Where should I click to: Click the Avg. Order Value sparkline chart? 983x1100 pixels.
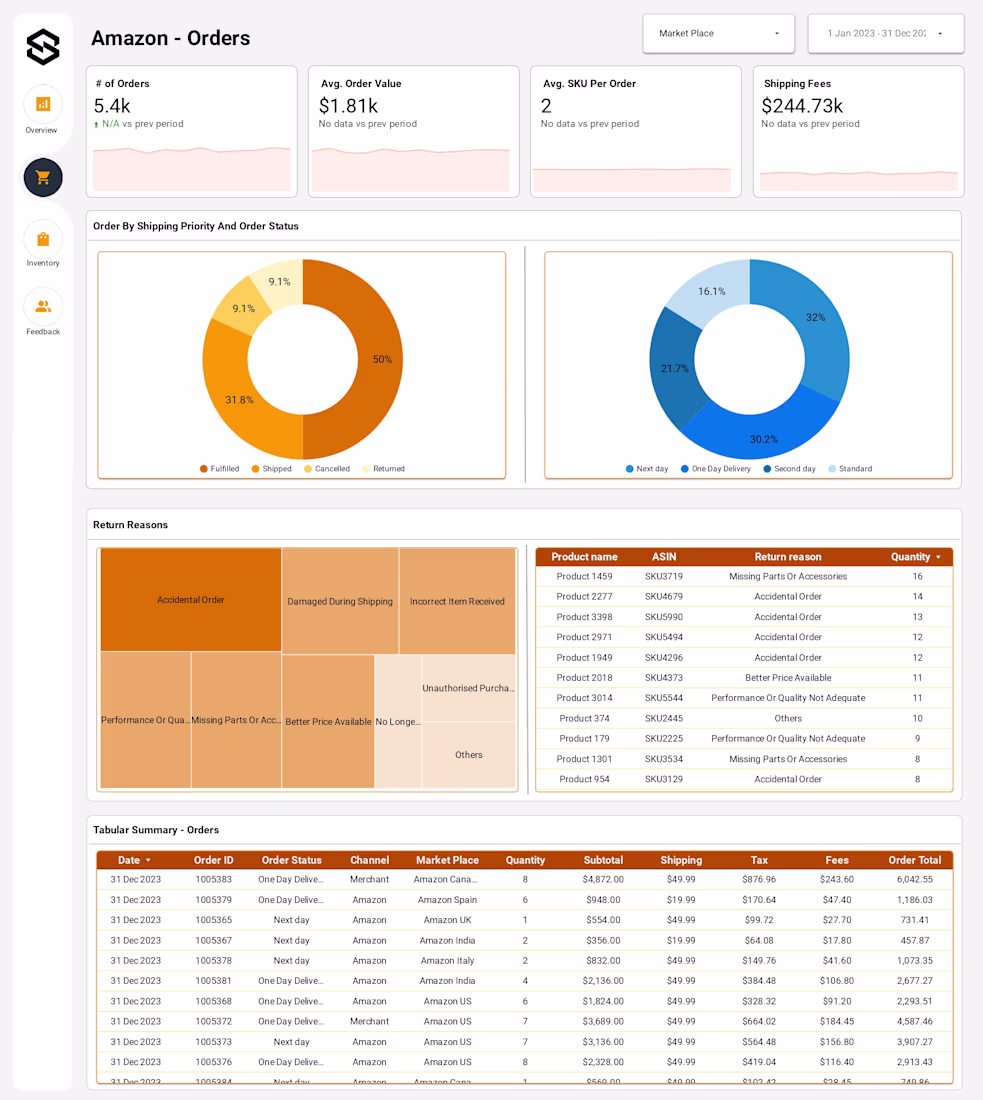click(410, 169)
